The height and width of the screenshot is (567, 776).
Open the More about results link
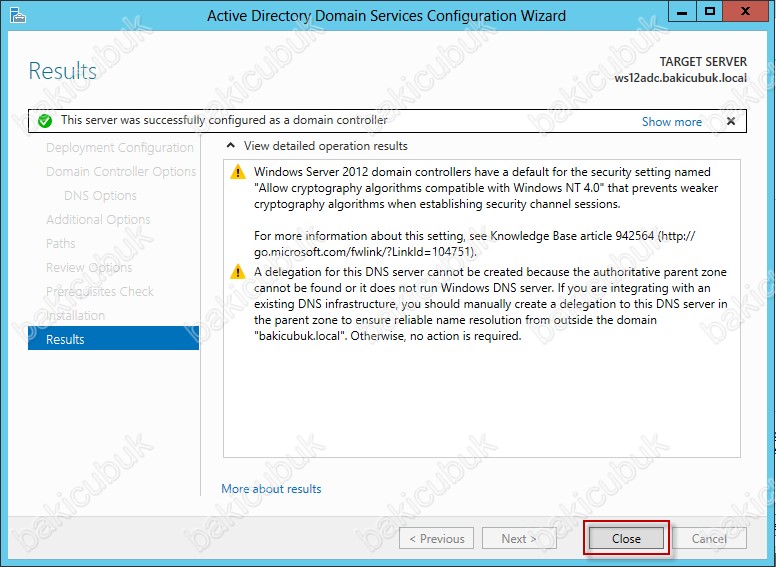271,489
